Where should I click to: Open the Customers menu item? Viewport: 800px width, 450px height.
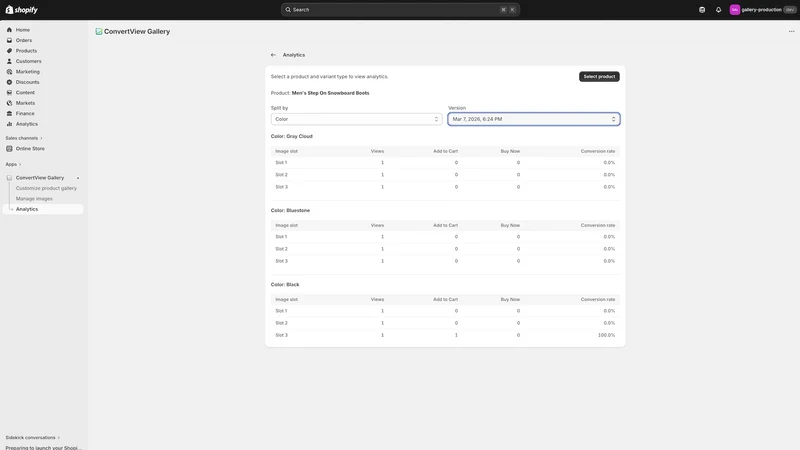point(29,61)
